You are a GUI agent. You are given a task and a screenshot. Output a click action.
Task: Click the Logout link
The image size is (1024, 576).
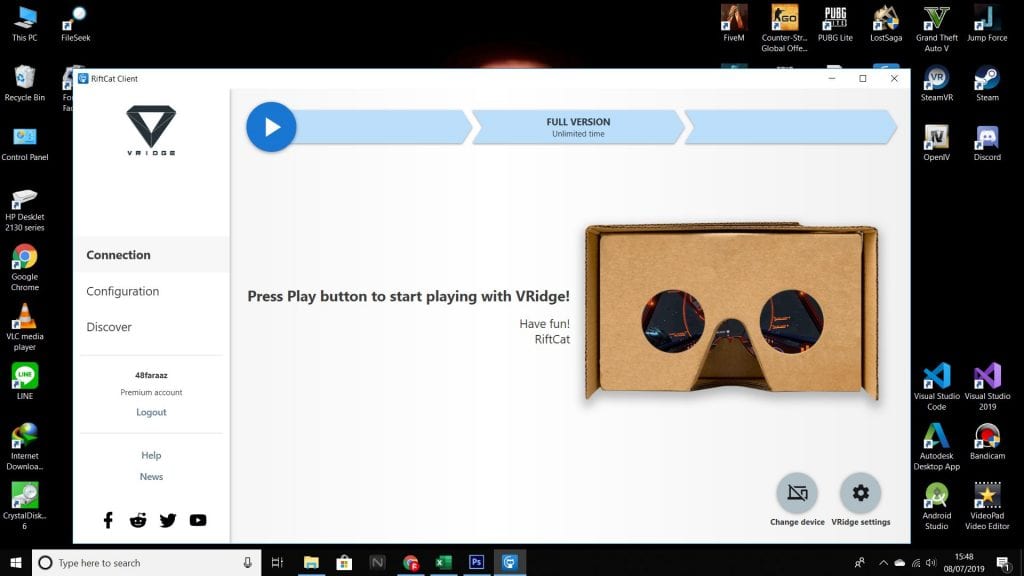coord(151,412)
